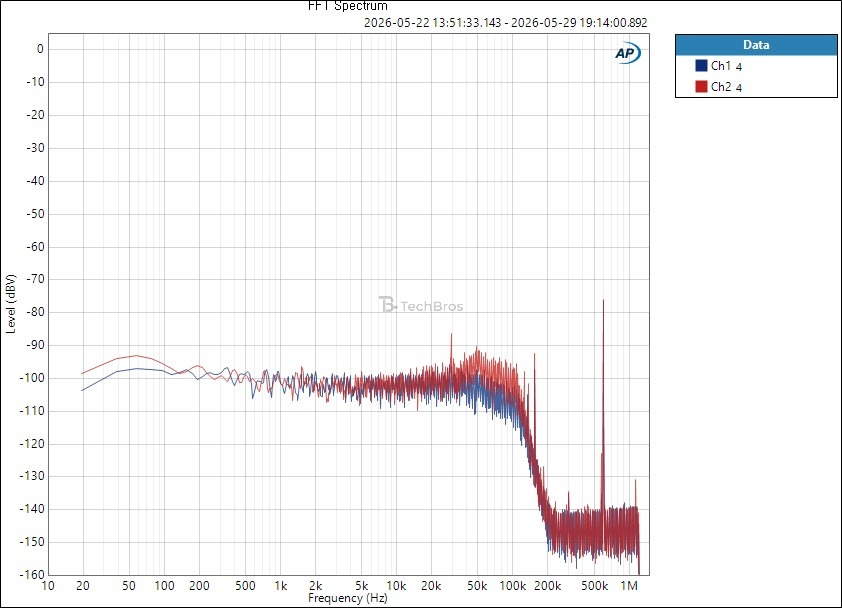Screen dimensions: 842x608
Task: Click the Ch2 legend entry
Action: [x=726, y=87]
